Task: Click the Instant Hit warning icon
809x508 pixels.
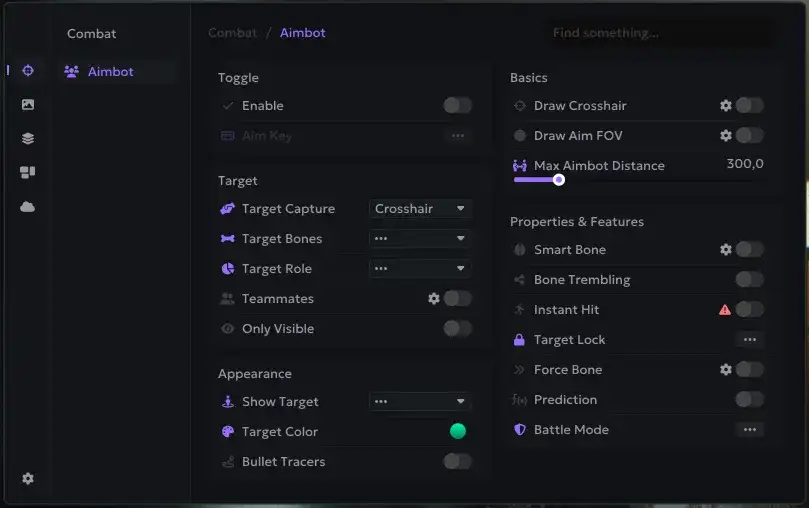Action: 725,310
